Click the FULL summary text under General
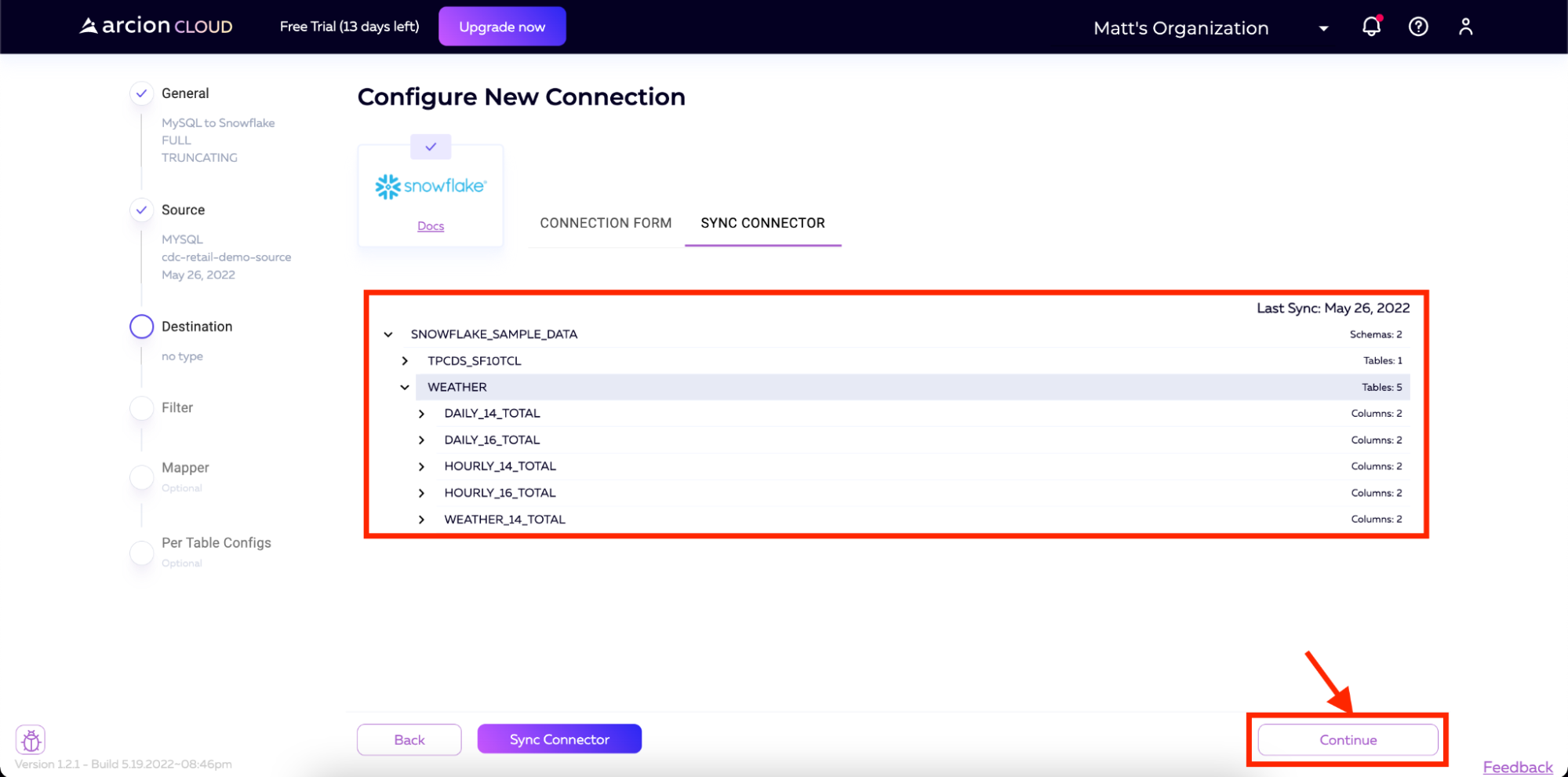 [x=176, y=140]
